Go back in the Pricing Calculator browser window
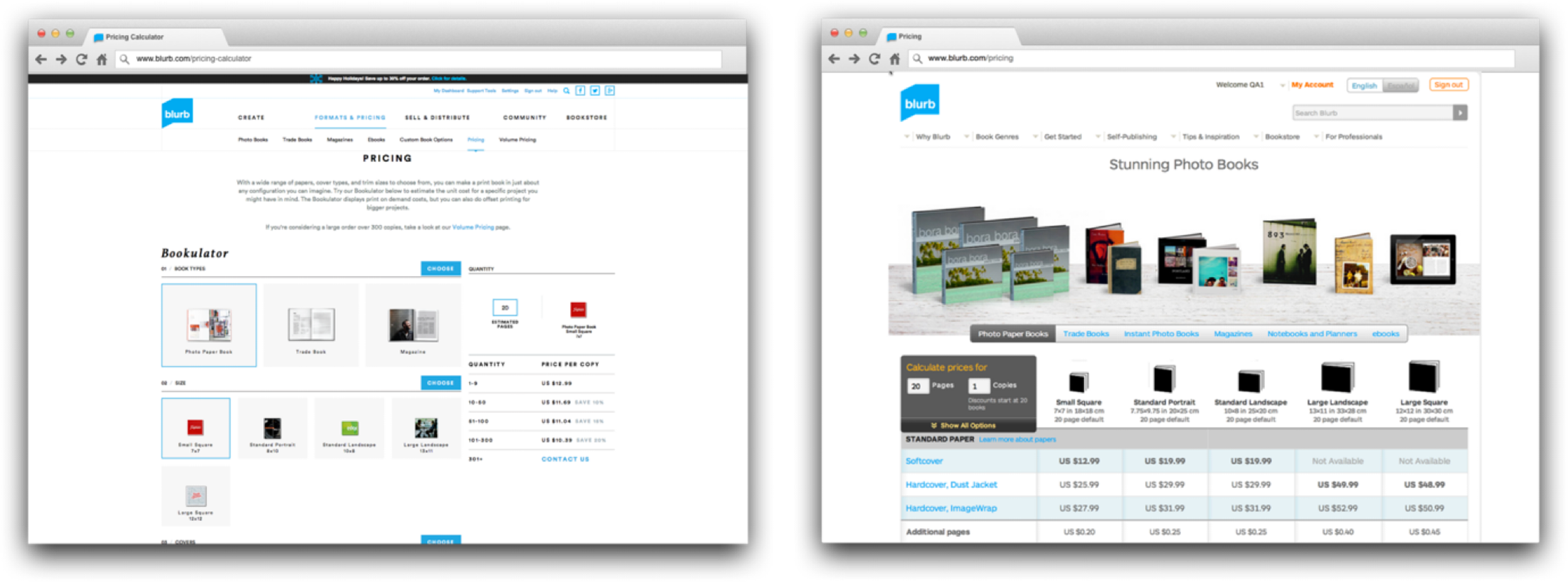The width and height of the screenshot is (1568, 582). click(41, 59)
